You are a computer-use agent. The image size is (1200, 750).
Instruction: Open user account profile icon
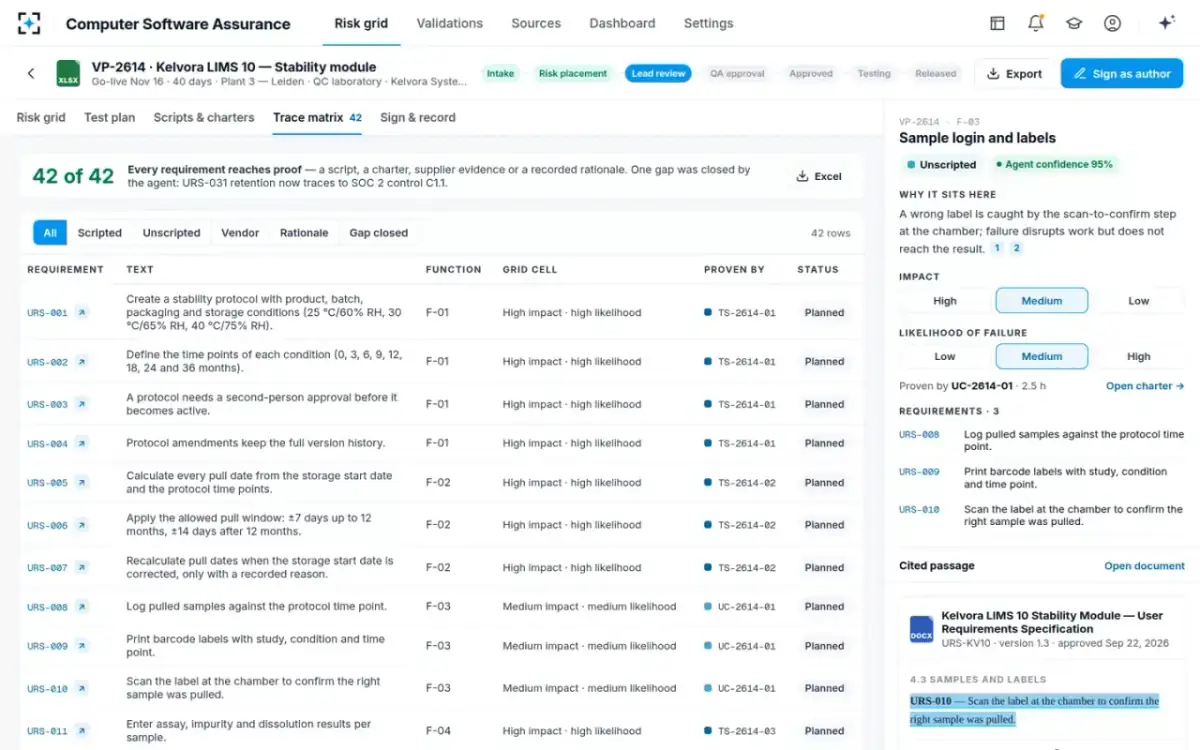click(x=1112, y=23)
